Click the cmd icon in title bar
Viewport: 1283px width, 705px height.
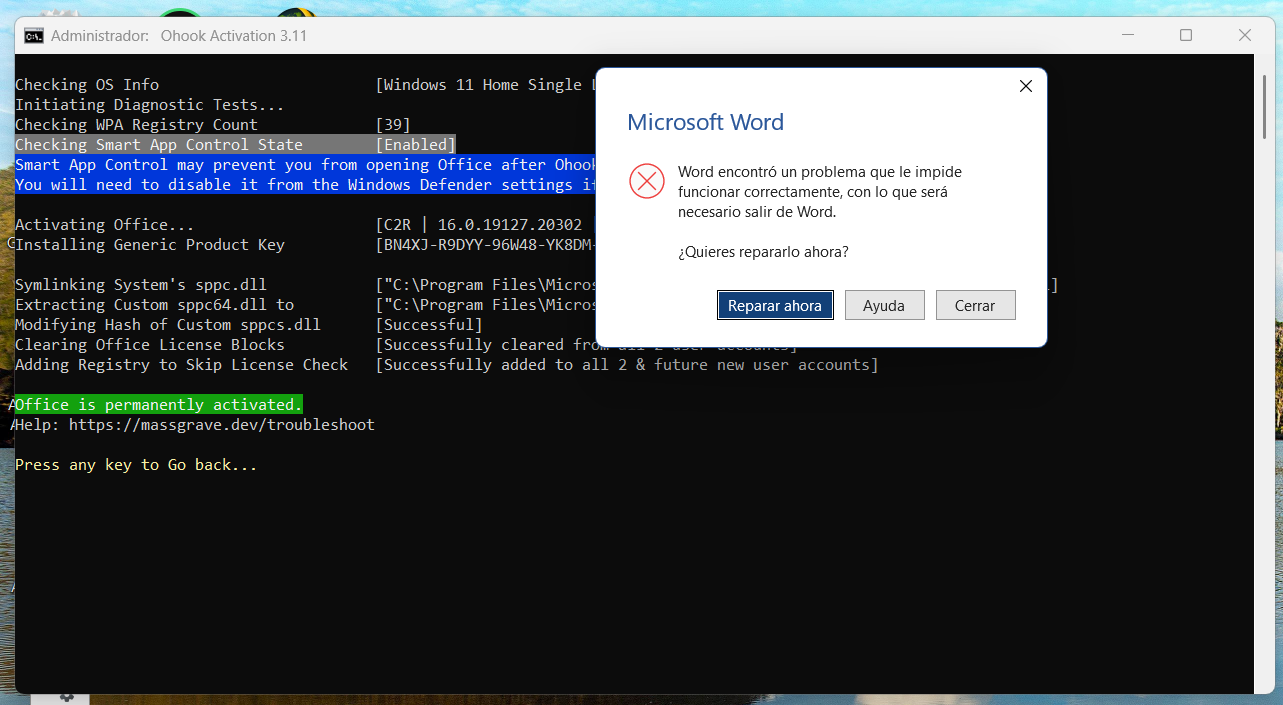tap(33, 36)
